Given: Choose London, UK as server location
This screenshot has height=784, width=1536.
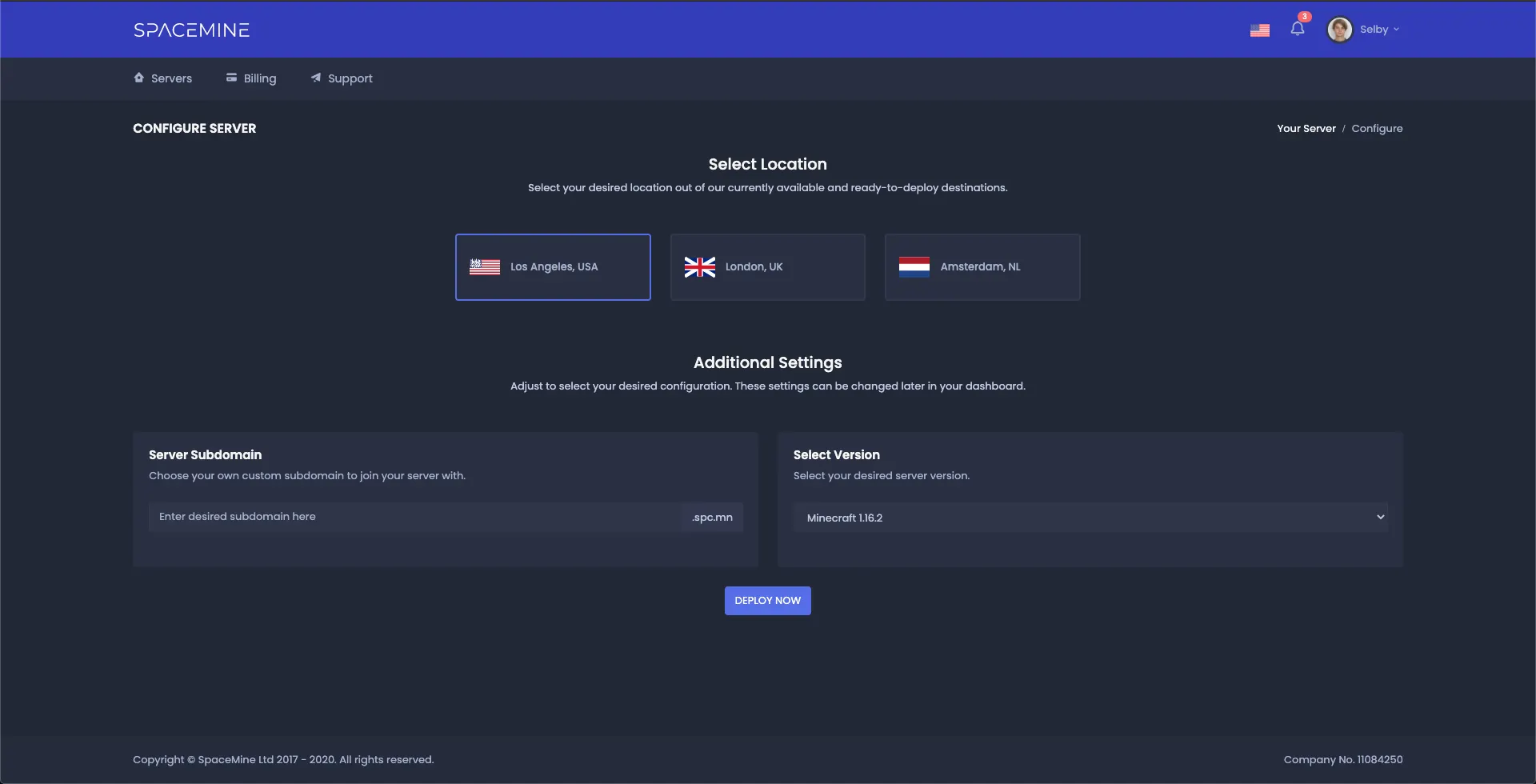Looking at the screenshot, I should 767,267.
